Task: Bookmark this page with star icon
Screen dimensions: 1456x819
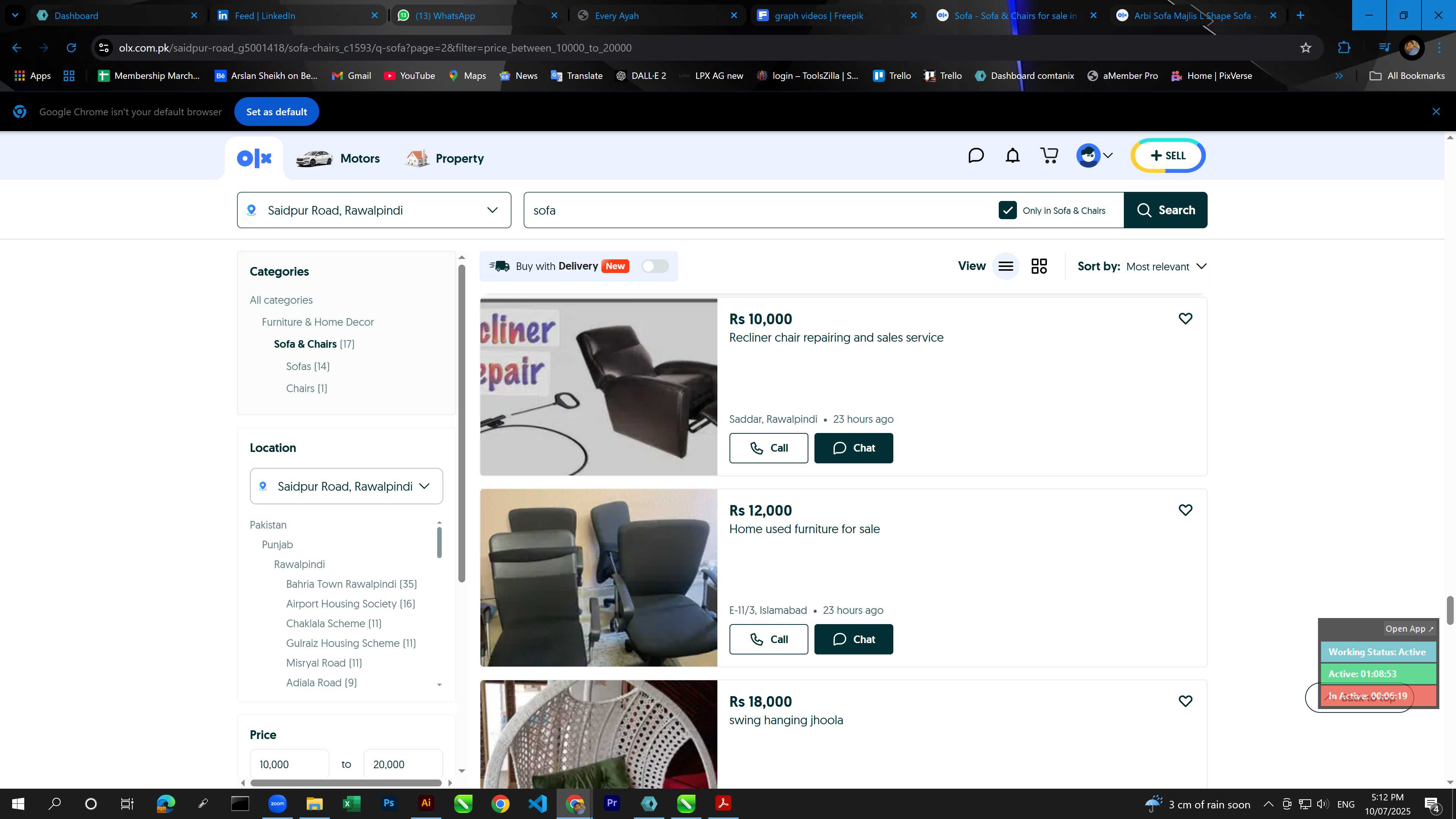Action: (1305, 48)
